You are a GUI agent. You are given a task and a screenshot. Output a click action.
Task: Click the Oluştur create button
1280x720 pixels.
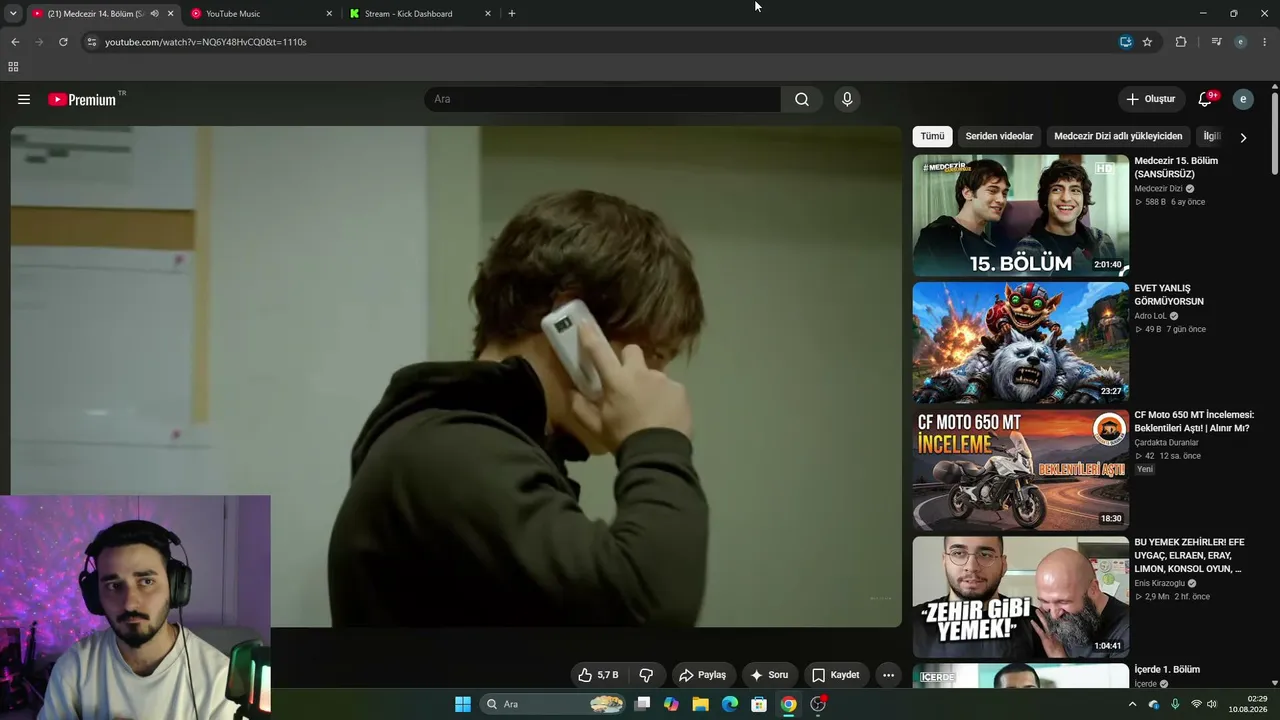click(x=1151, y=99)
